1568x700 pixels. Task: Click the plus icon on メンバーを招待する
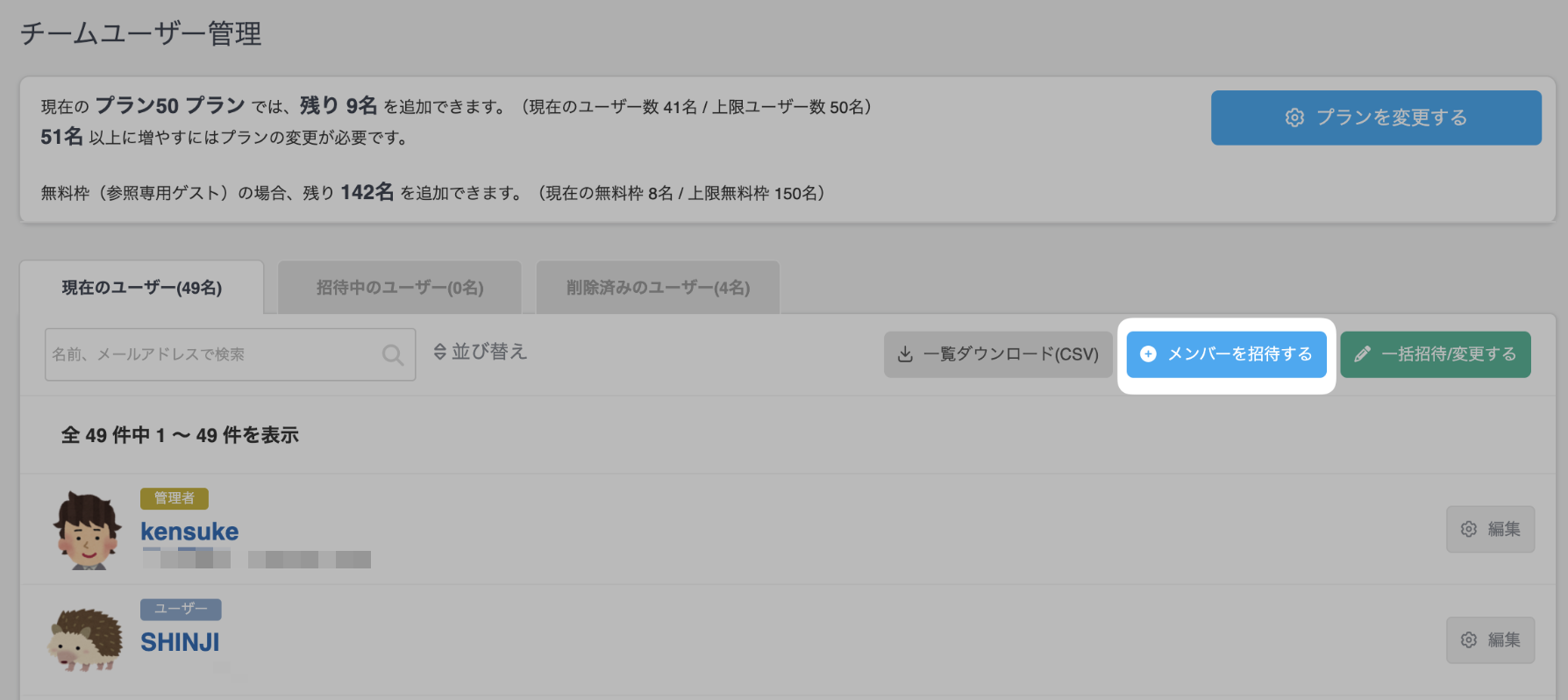(1148, 354)
